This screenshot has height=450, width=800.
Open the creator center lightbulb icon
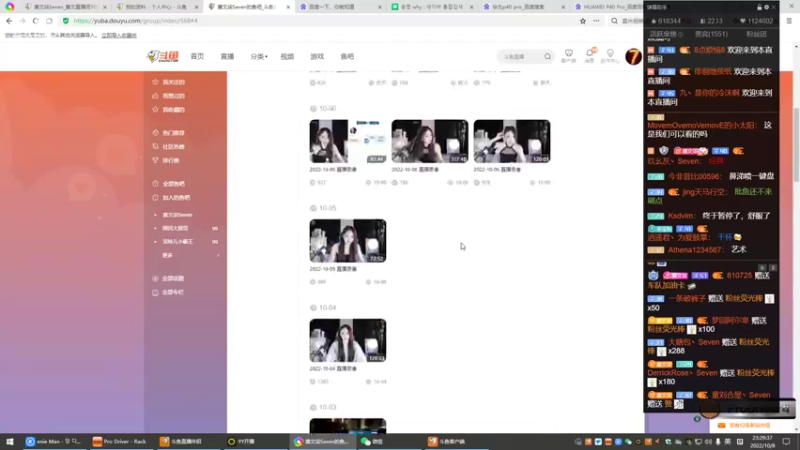coord(610,56)
